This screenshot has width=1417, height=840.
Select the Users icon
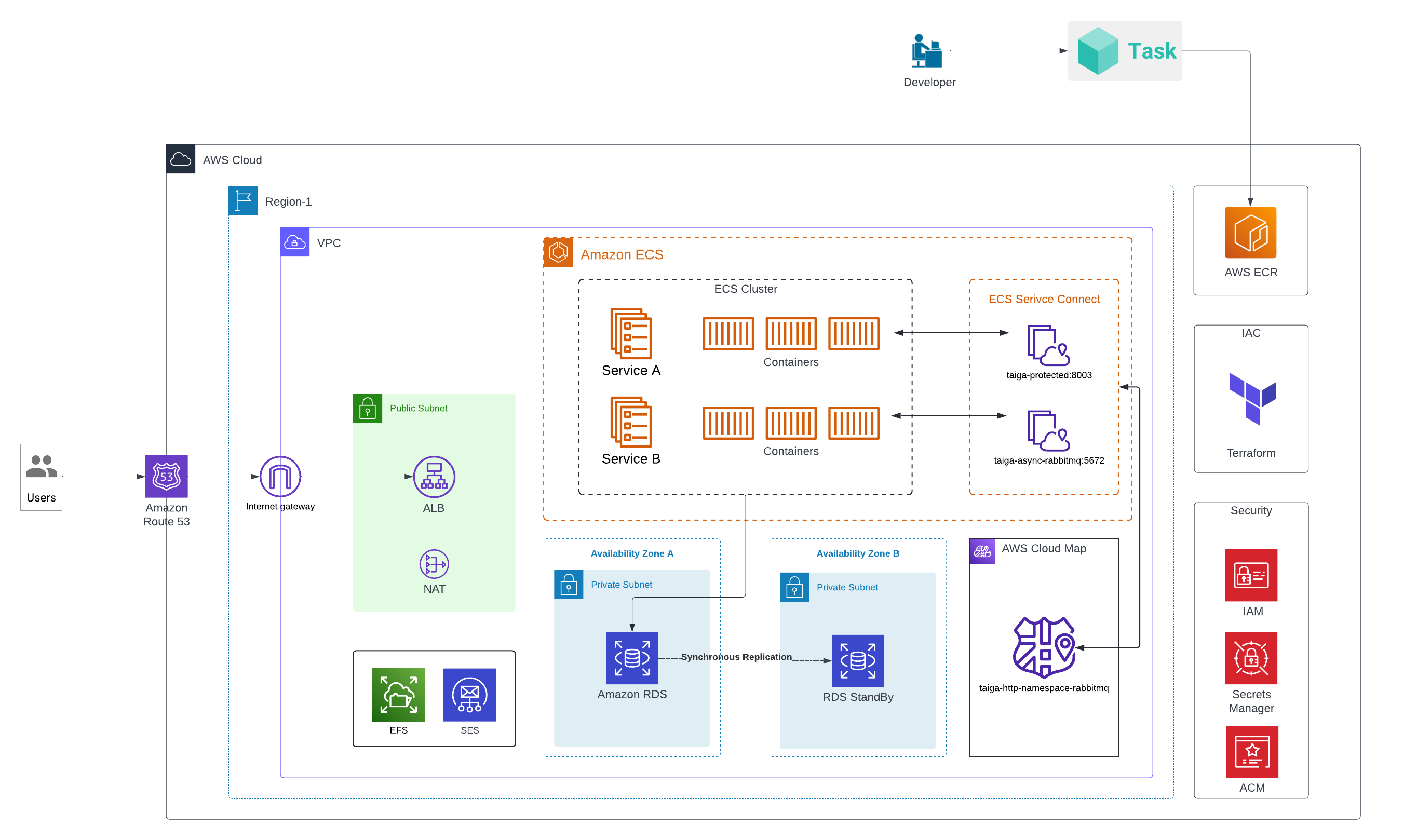42,466
